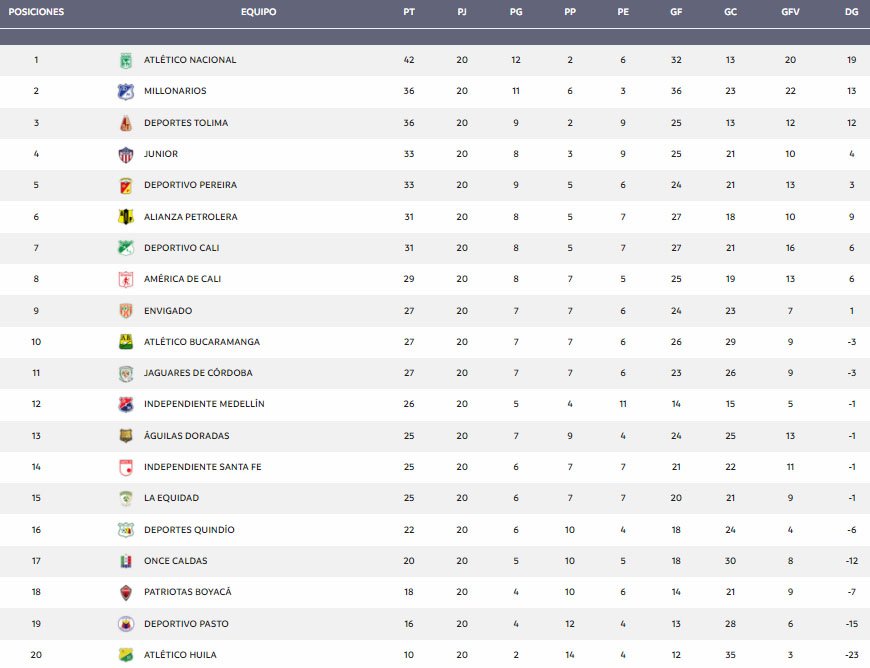Click the Once Caldas crest icon
The height and width of the screenshot is (668, 870).
(x=126, y=561)
